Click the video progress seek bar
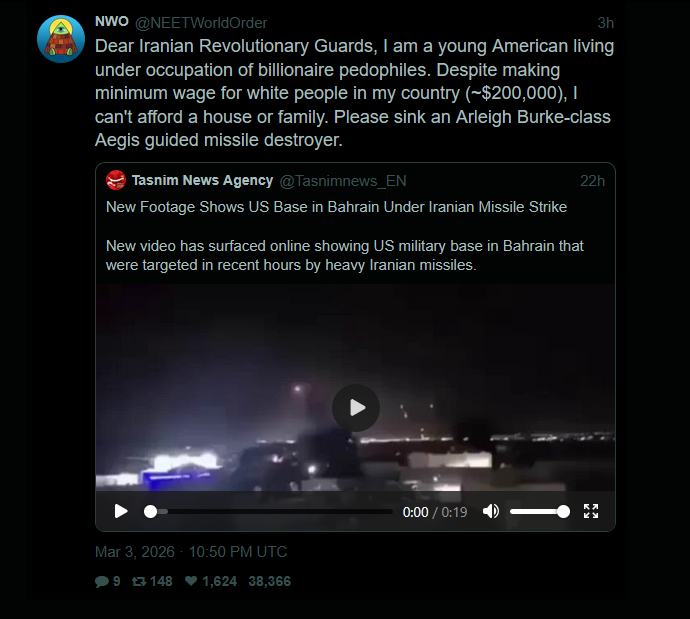Image resolution: width=690 pixels, height=619 pixels. (268, 512)
